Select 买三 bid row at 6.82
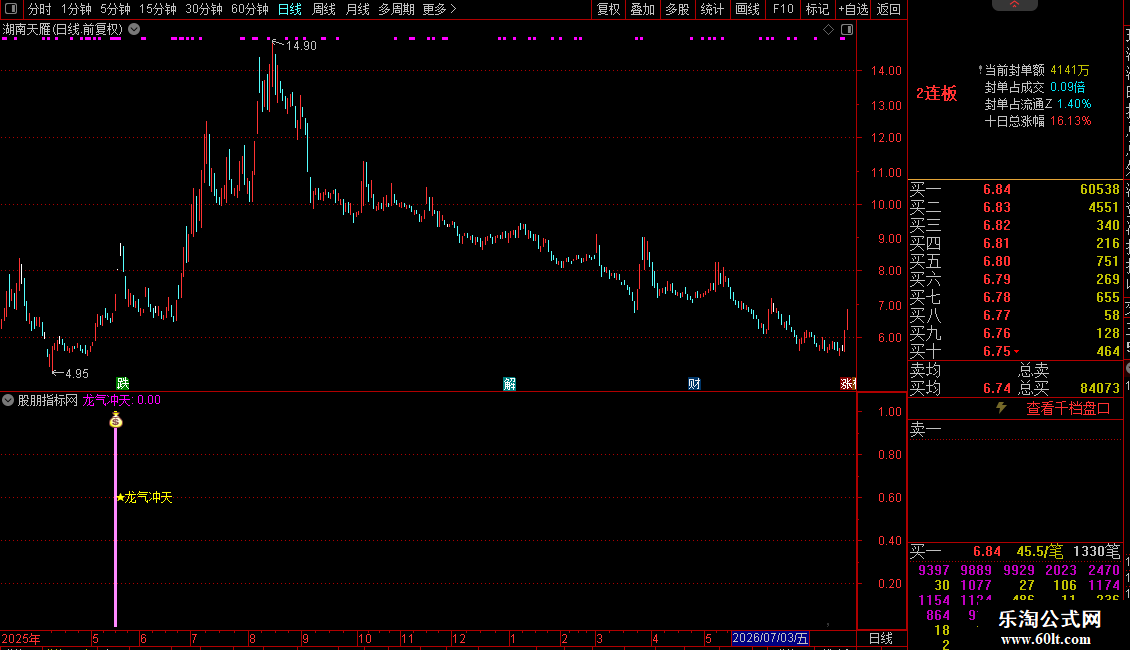Viewport: 1130px width, 650px height. click(1015, 226)
